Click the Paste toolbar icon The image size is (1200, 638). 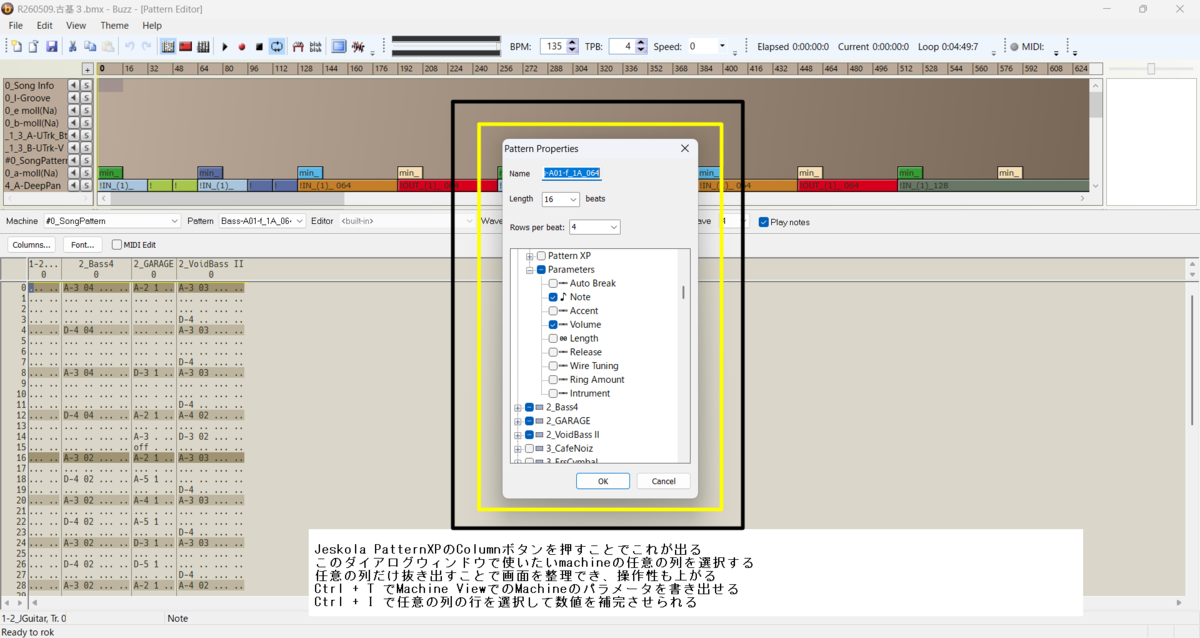pyautogui.click(x=107, y=47)
